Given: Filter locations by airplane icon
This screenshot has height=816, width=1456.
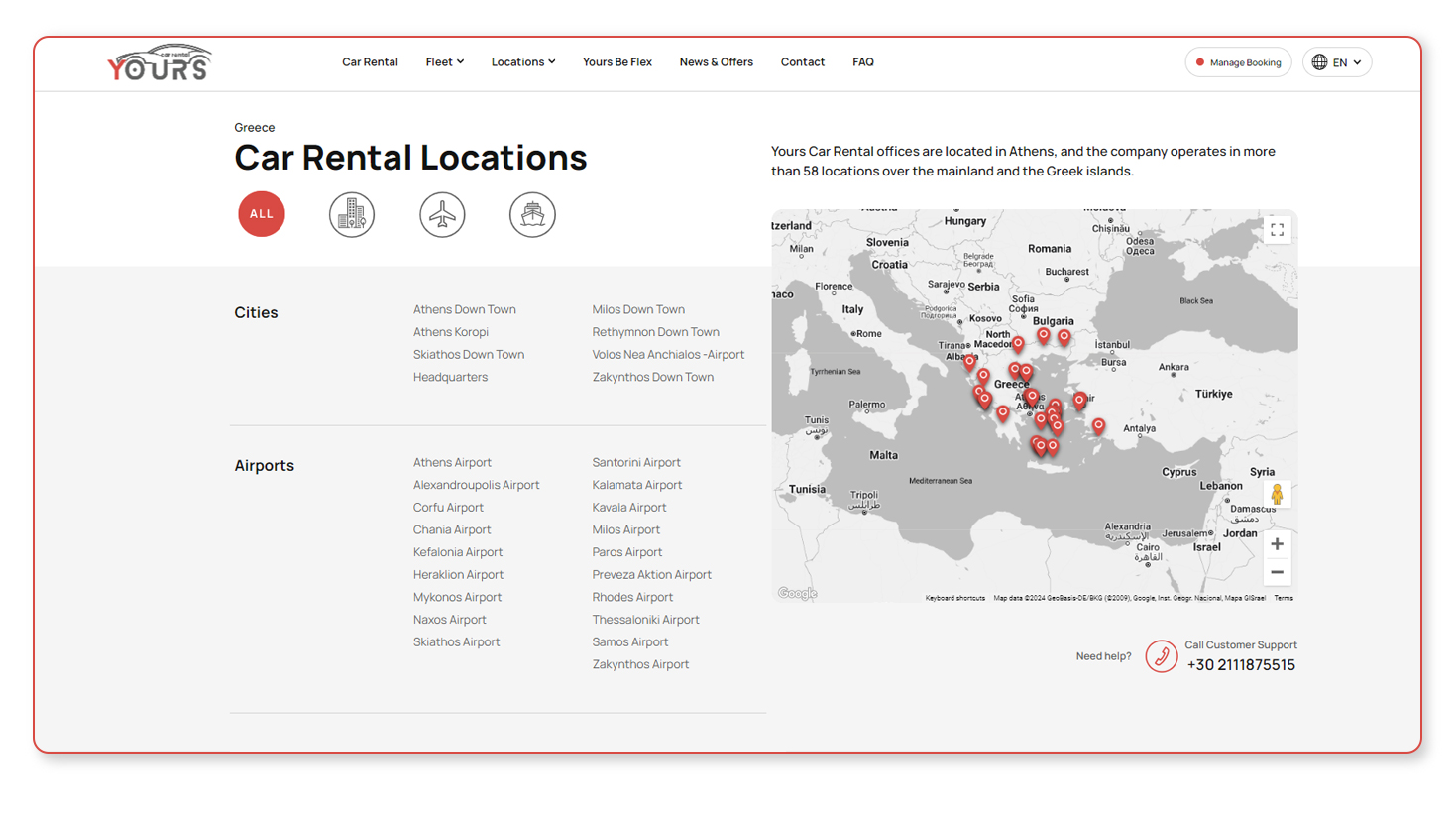Looking at the screenshot, I should pos(442,215).
